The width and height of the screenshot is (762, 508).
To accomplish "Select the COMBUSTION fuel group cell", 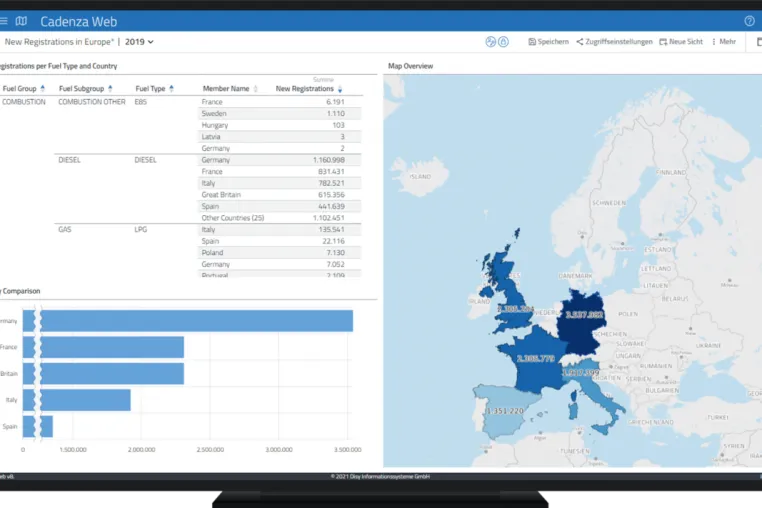I will point(24,102).
